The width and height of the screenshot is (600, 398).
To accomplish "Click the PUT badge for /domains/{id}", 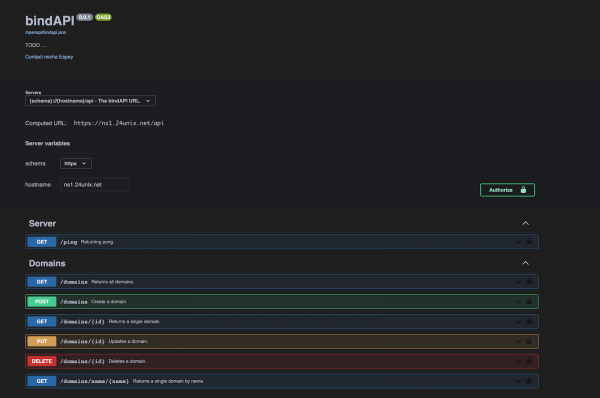I will point(42,341).
